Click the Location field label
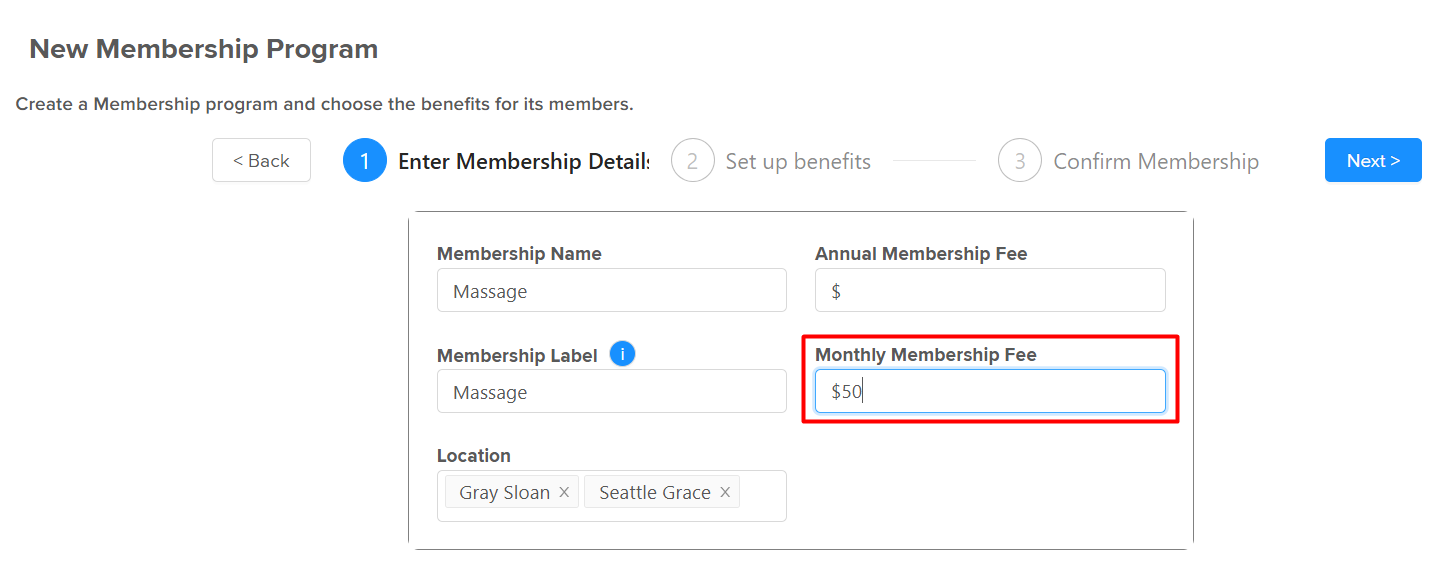Screen dimensions: 1433x575 point(474,455)
